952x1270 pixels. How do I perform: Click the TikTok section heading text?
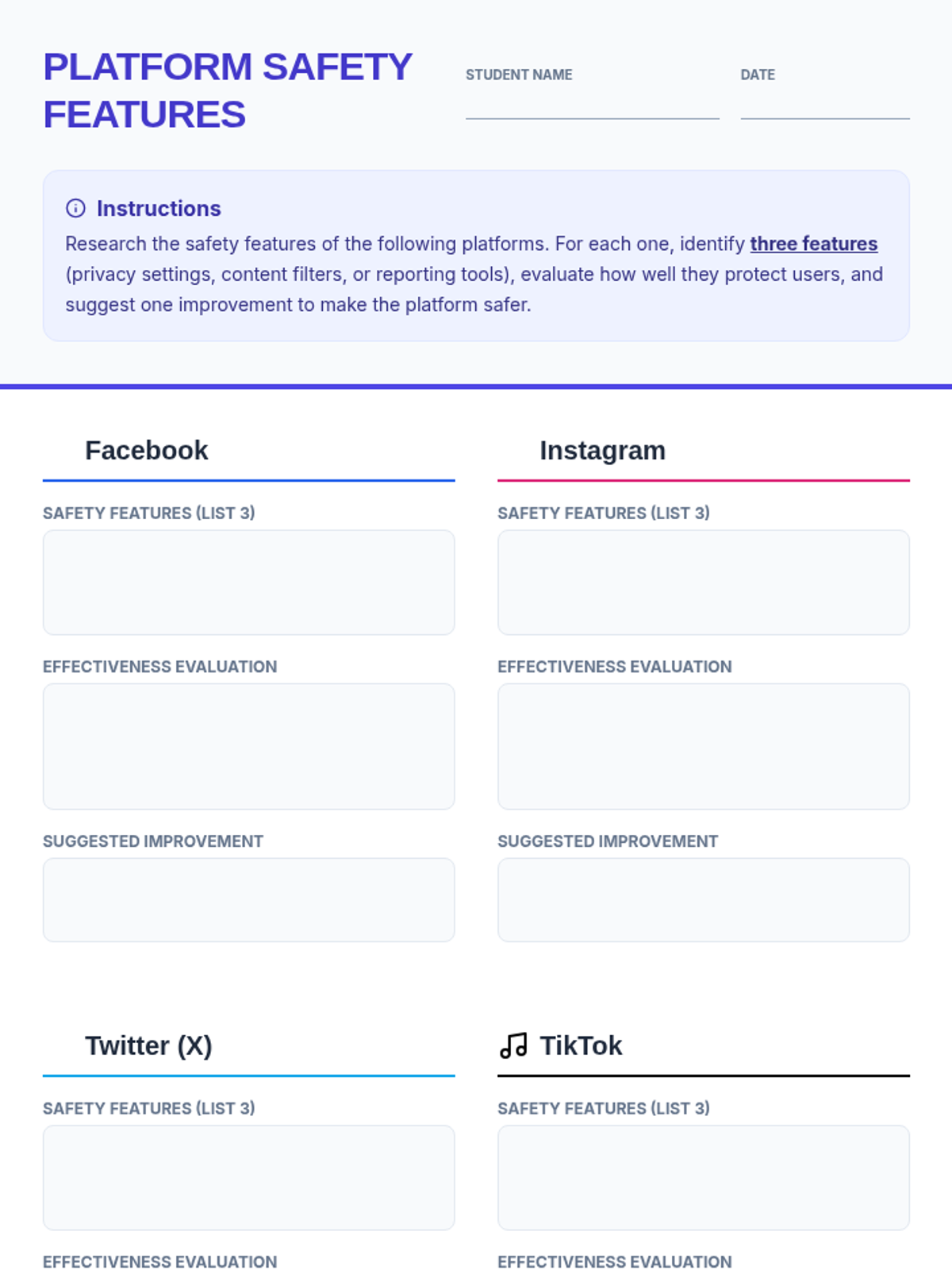click(581, 1045)
